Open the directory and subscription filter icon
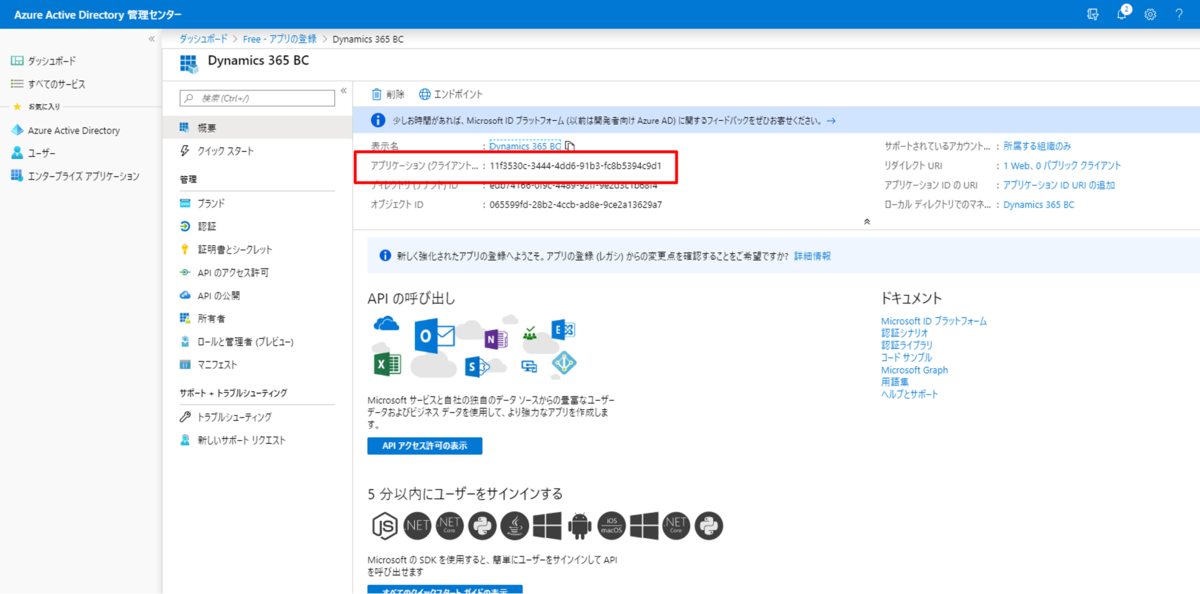1200x594 pixels. pyautogui.click(x=1092, y=14)
